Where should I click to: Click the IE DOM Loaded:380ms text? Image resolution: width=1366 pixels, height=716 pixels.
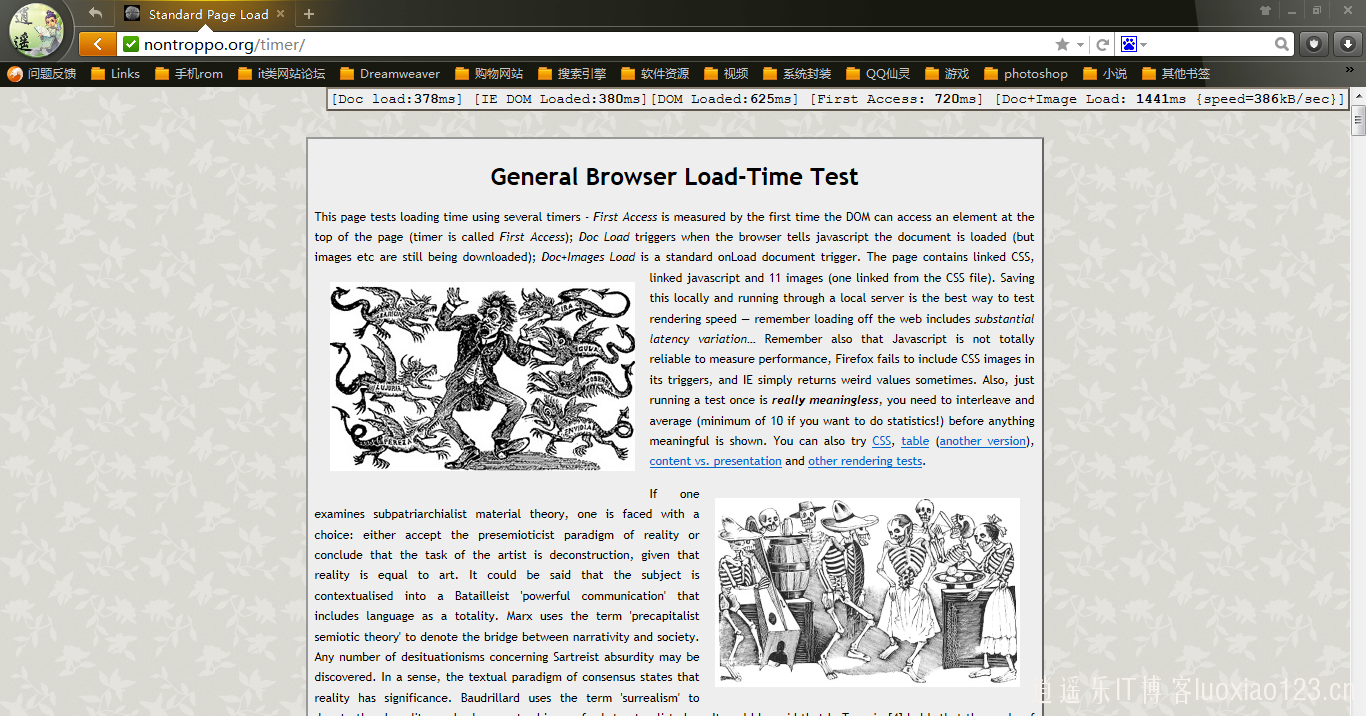tap(560, 99)
